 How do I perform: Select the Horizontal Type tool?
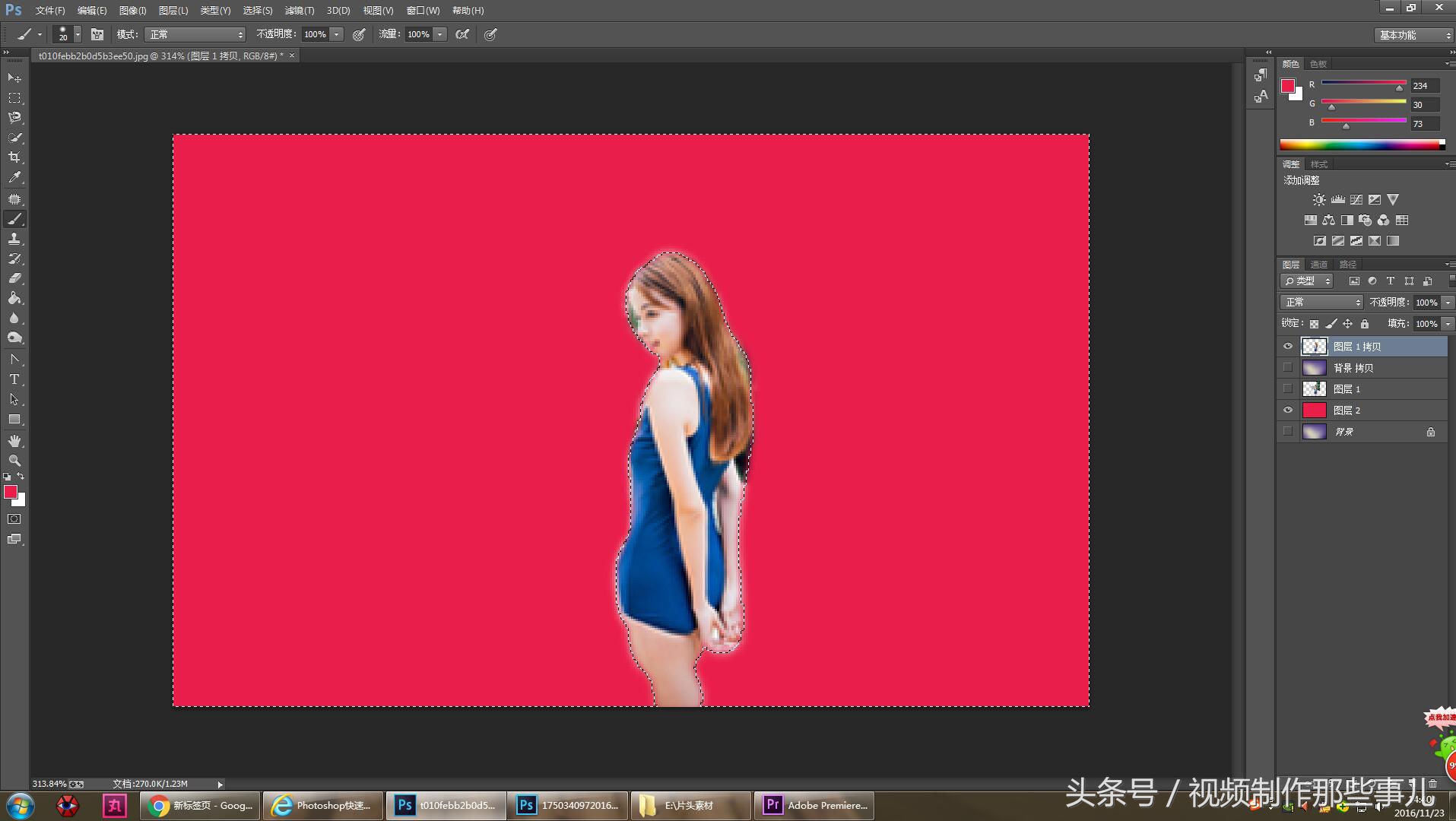click(14, 379)
